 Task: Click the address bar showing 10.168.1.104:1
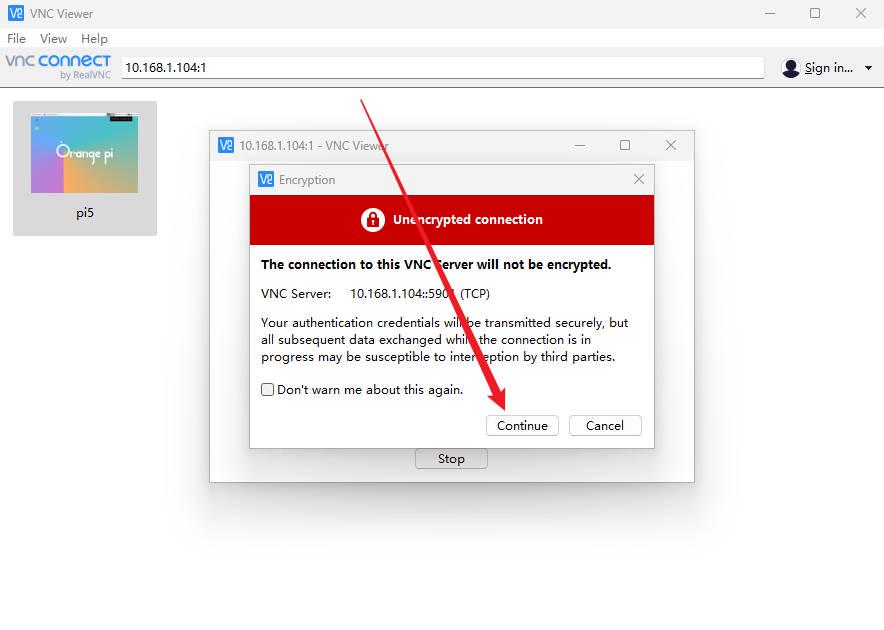point(443,67)
